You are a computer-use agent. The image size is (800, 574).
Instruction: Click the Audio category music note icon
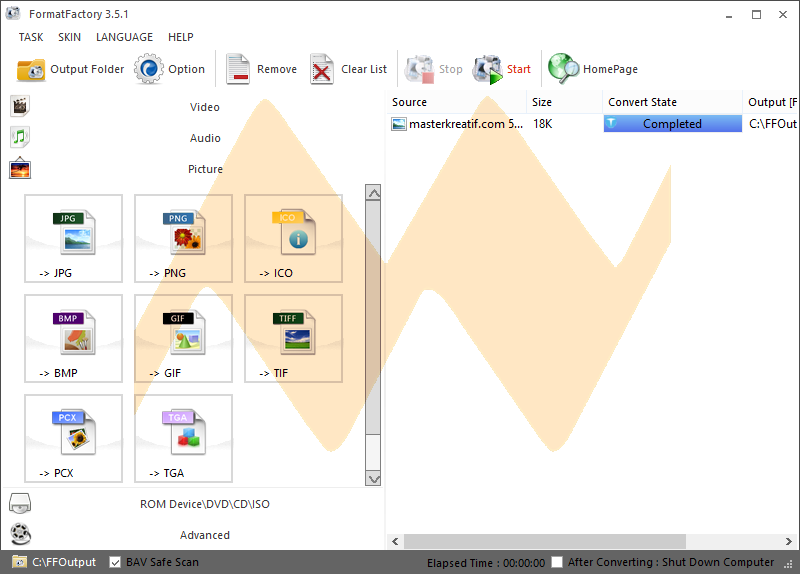pos(20,137)
